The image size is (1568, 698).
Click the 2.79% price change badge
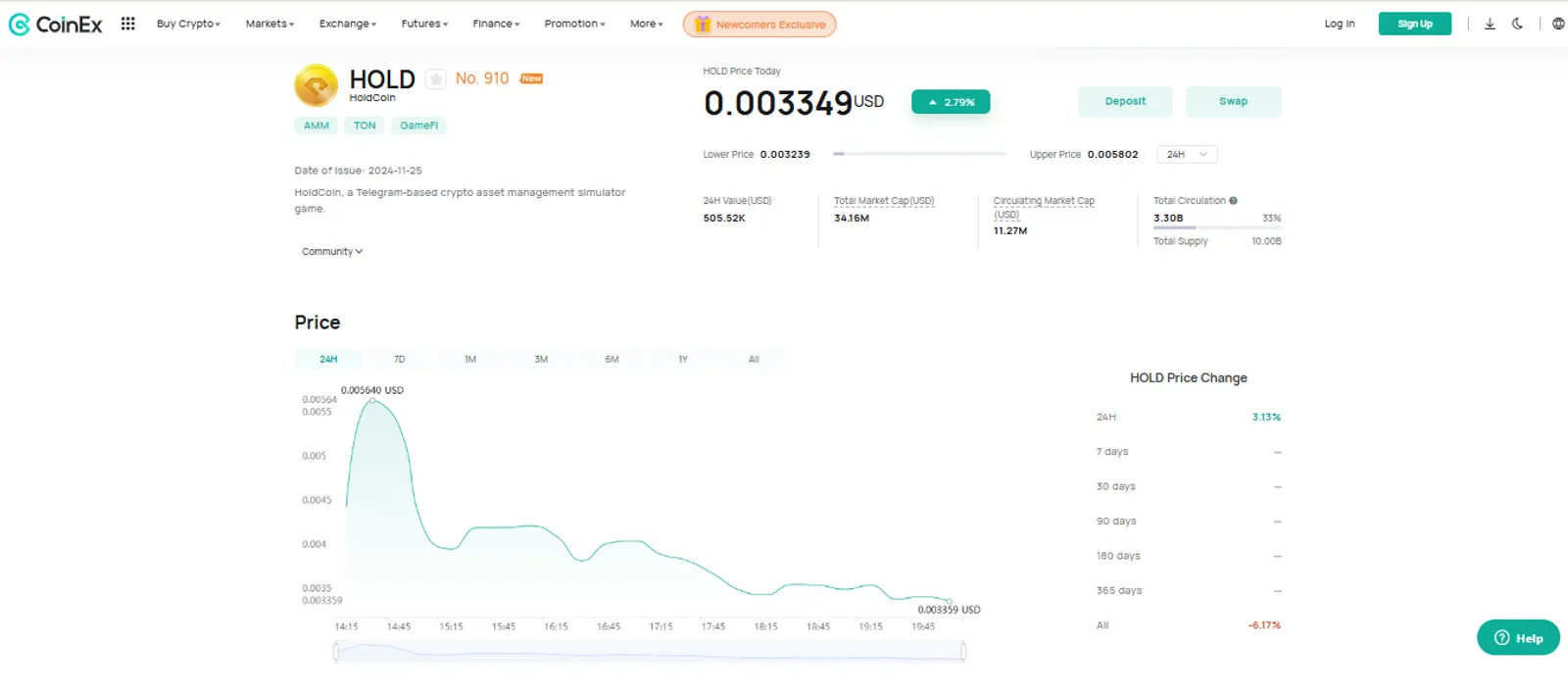pyautogui.click(x=951, y=102)
